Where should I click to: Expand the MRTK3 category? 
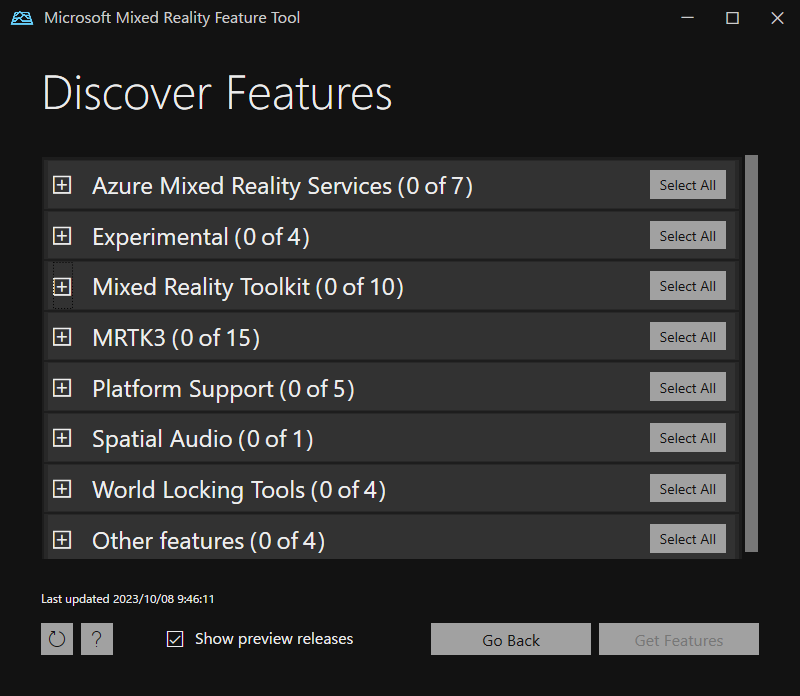(62, 337)
